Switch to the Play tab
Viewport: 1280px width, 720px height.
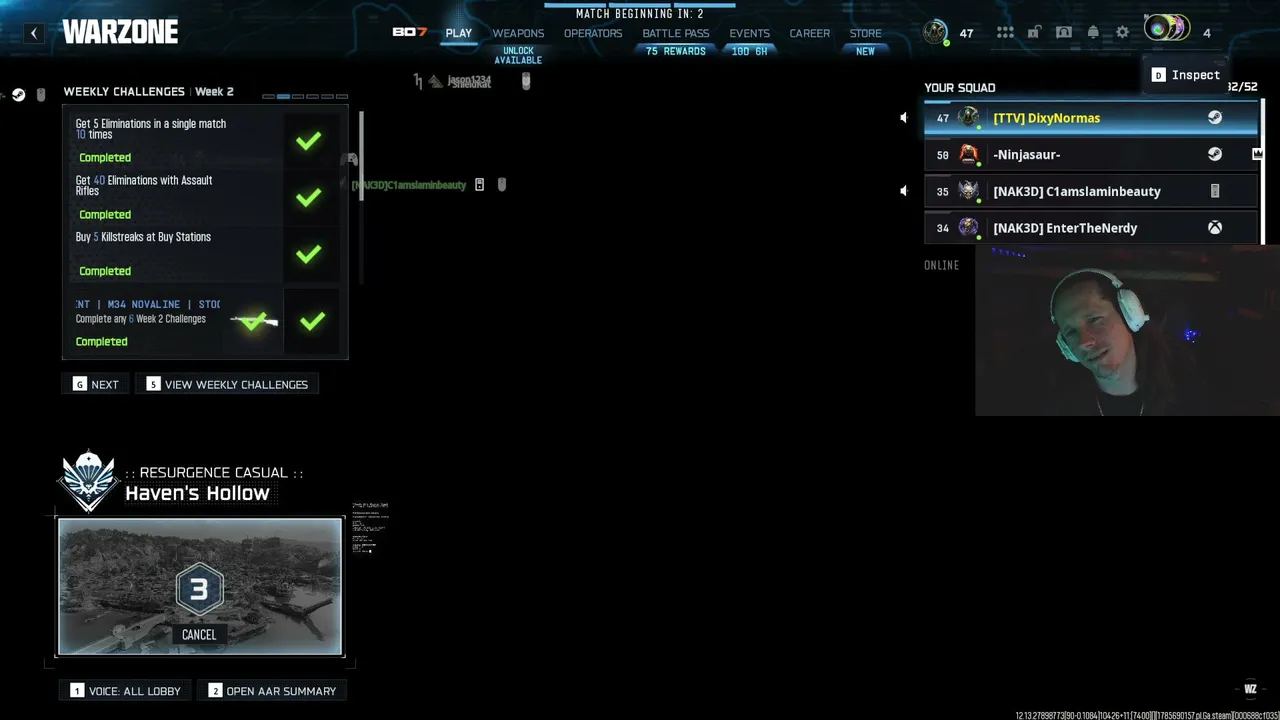[459, 33]
